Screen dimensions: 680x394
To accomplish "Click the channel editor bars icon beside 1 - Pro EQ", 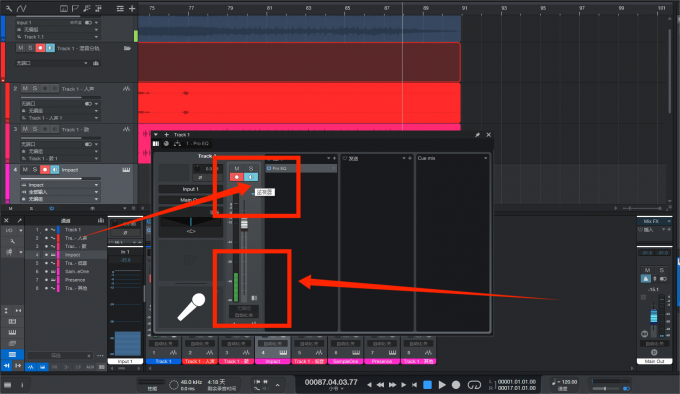I will pyautogui.click(x=156, y=143).
